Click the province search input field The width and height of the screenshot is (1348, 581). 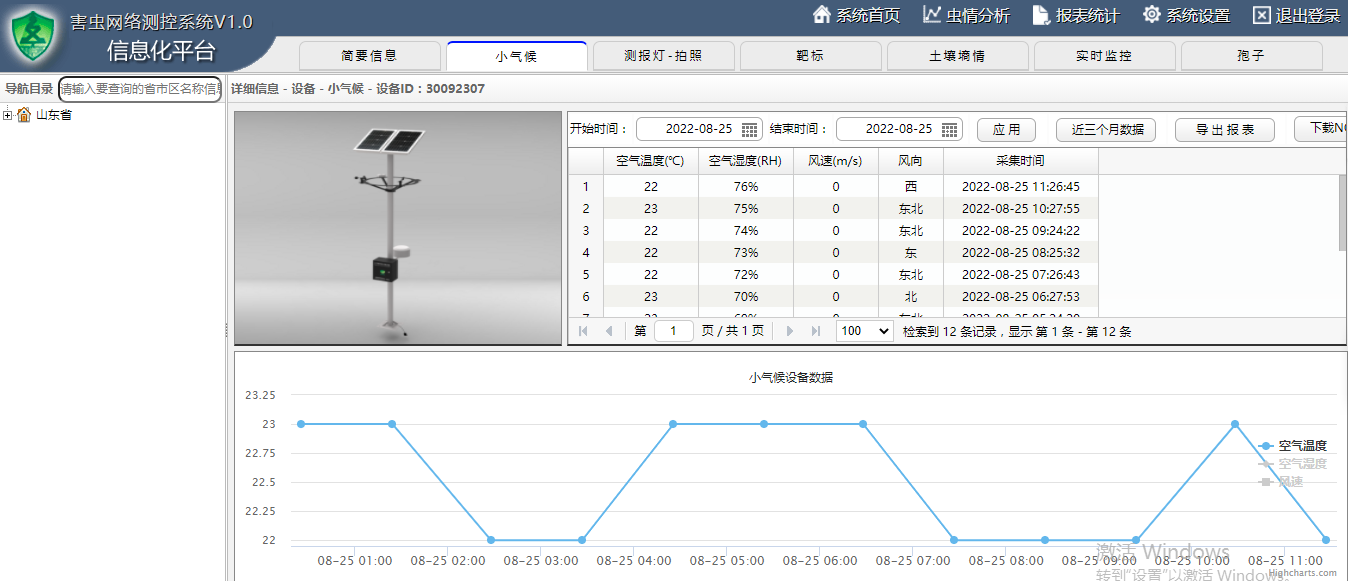pos(139,89)
